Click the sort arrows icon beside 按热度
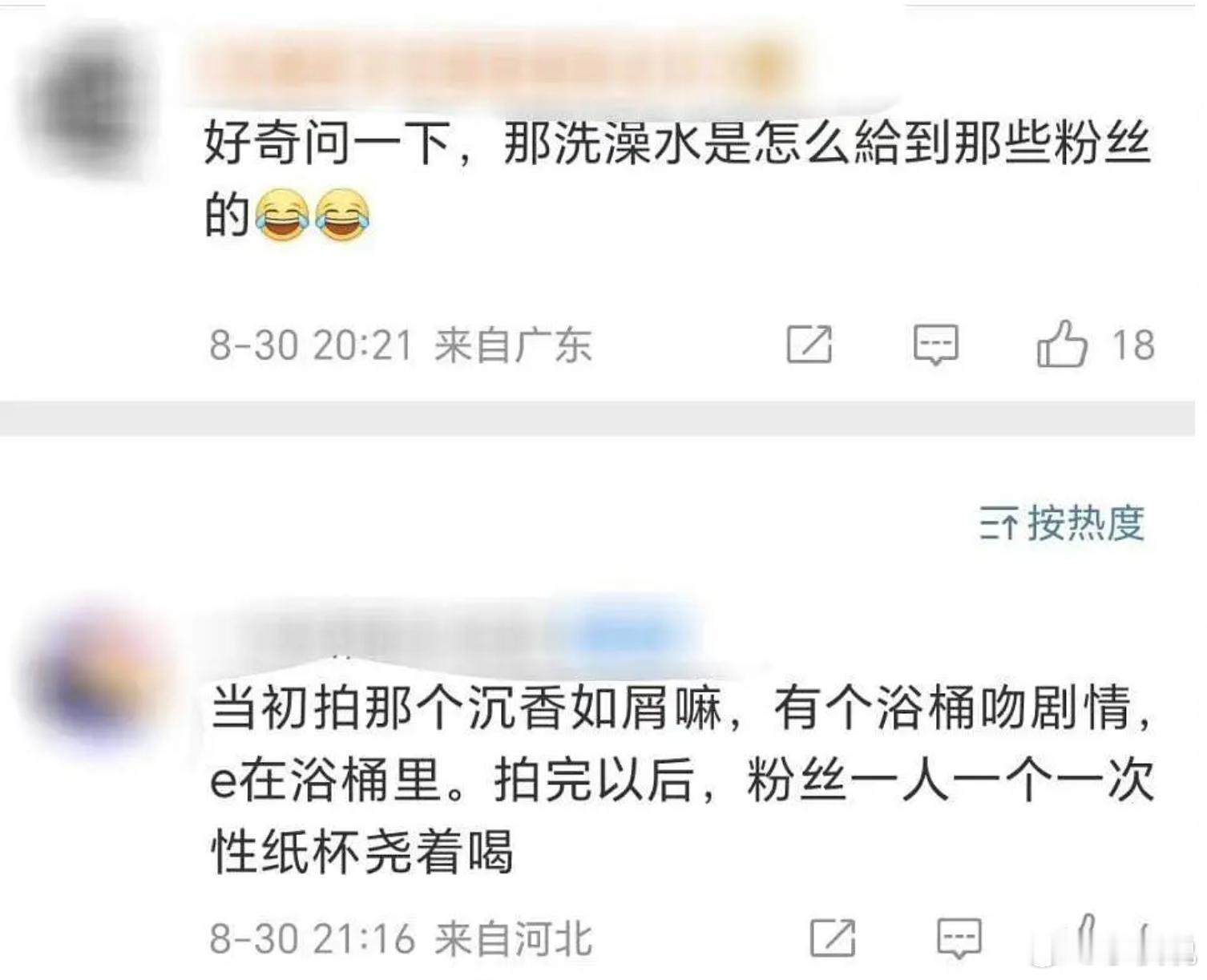The width and height of the screenshot is (1207, 980). point(999,523)
